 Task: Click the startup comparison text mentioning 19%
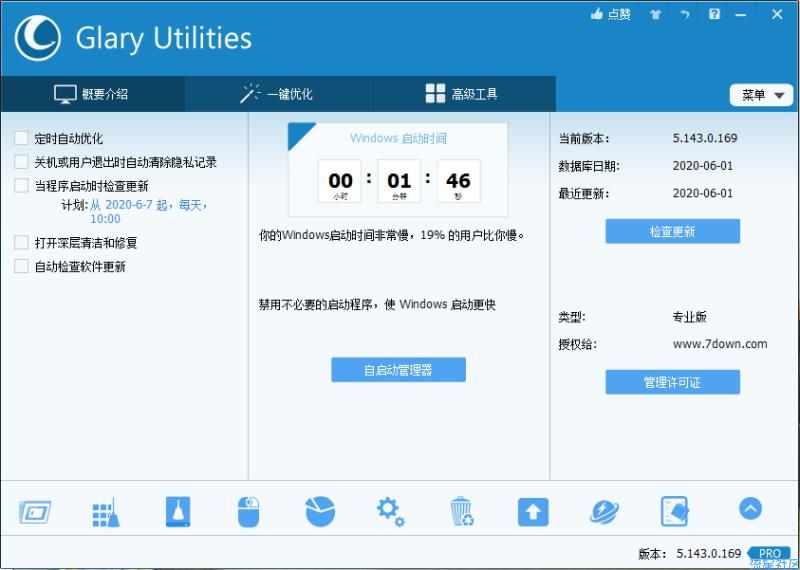click(392, 236)
